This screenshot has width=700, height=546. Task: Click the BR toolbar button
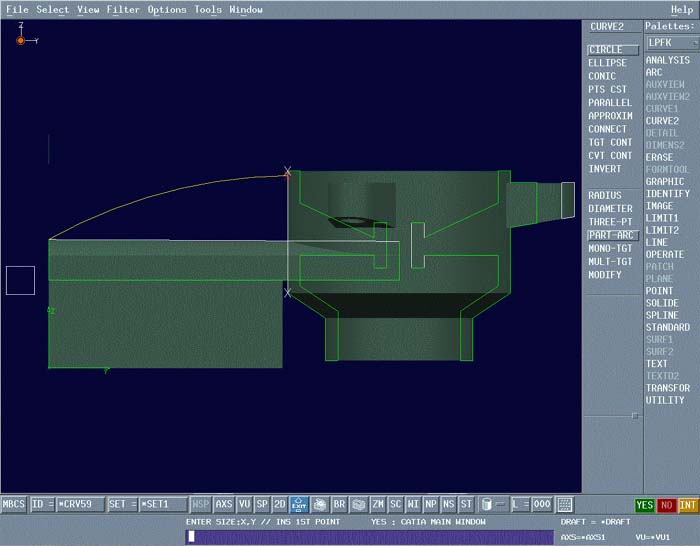(x=339, y=505)
